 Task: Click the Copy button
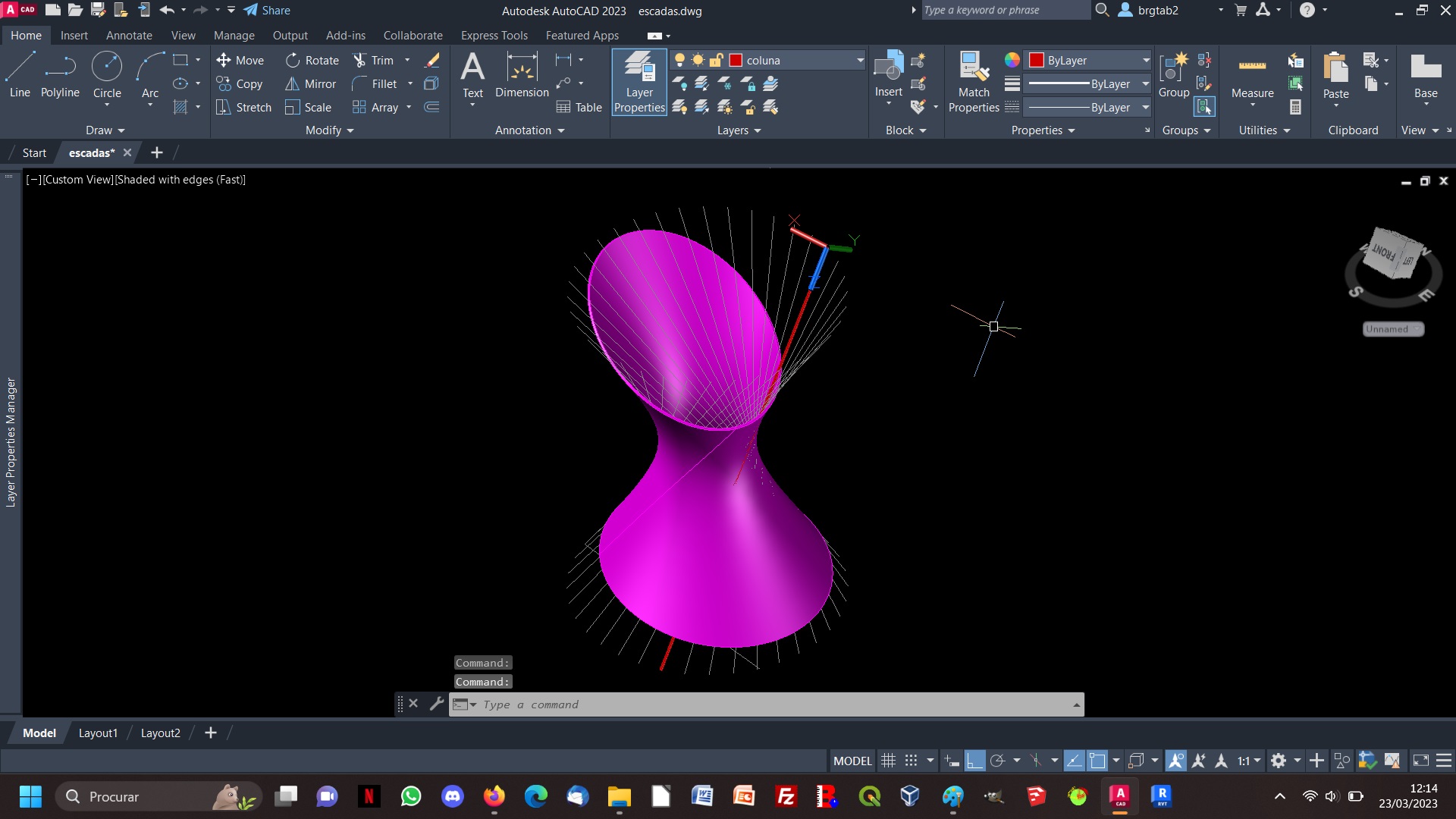pyautogui.click(x=240, y=84)
